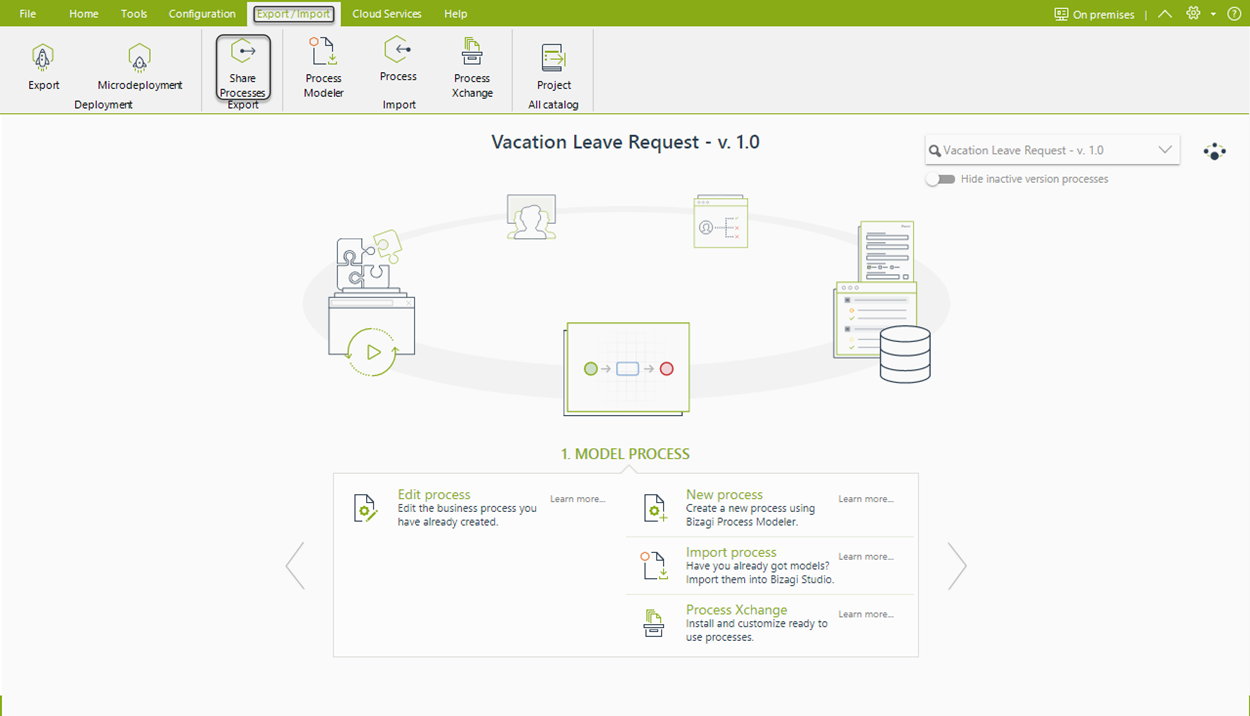Click the process search field magnifier
Image resolution: width=1250 pixels, height=716 pixels.
click(935, 151)
